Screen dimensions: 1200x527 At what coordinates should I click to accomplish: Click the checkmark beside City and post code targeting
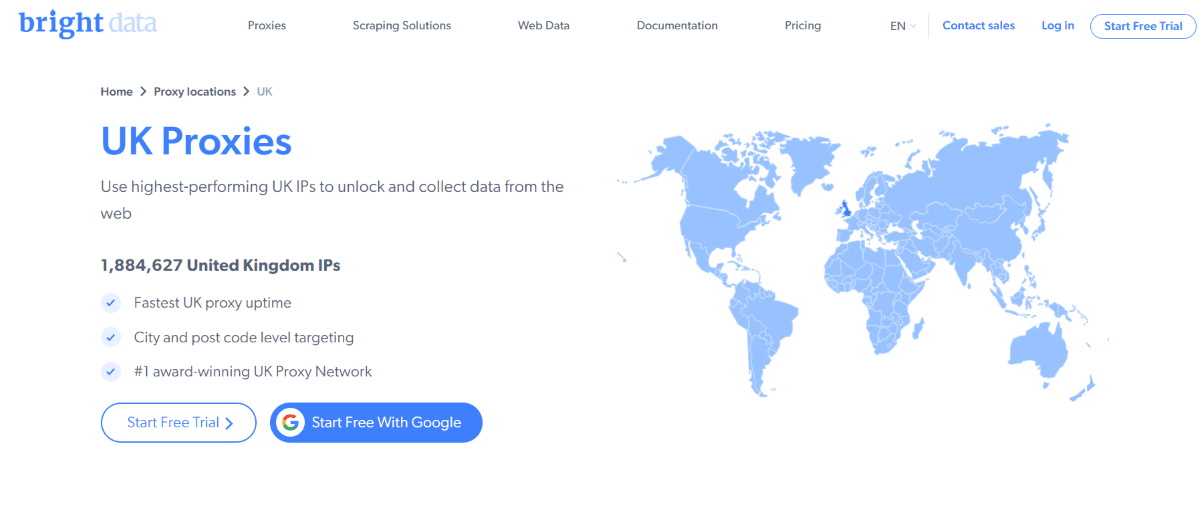tap(111, 337)
